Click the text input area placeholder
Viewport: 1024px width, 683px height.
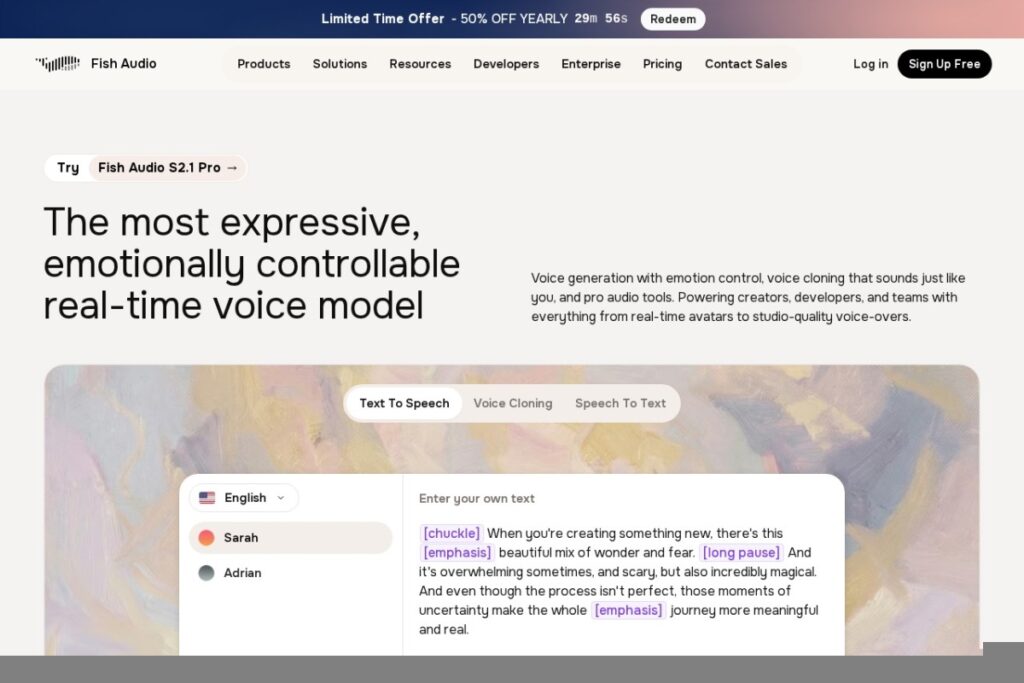[x=477, y=499]
